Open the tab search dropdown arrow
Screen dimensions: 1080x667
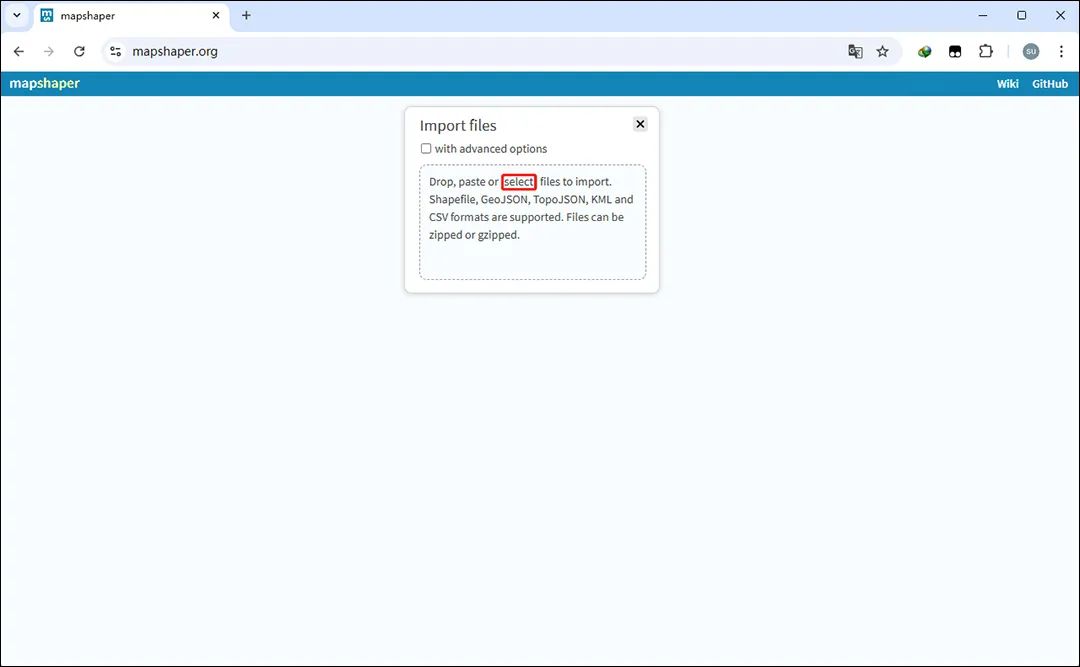(x=17, y=15)
